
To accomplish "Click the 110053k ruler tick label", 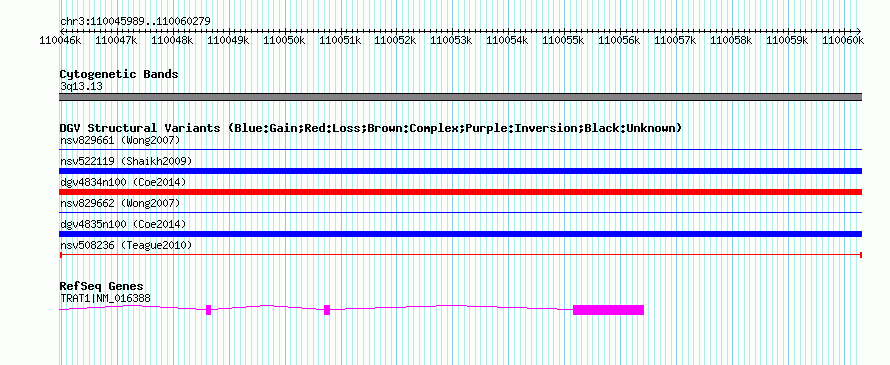I will tap(451, 40).
